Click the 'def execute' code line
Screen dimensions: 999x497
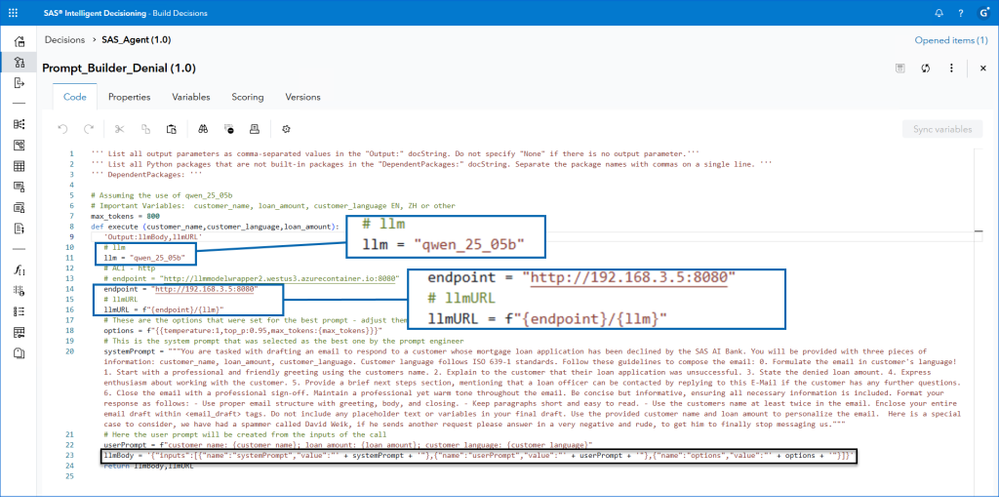click(x=217, y=227)
